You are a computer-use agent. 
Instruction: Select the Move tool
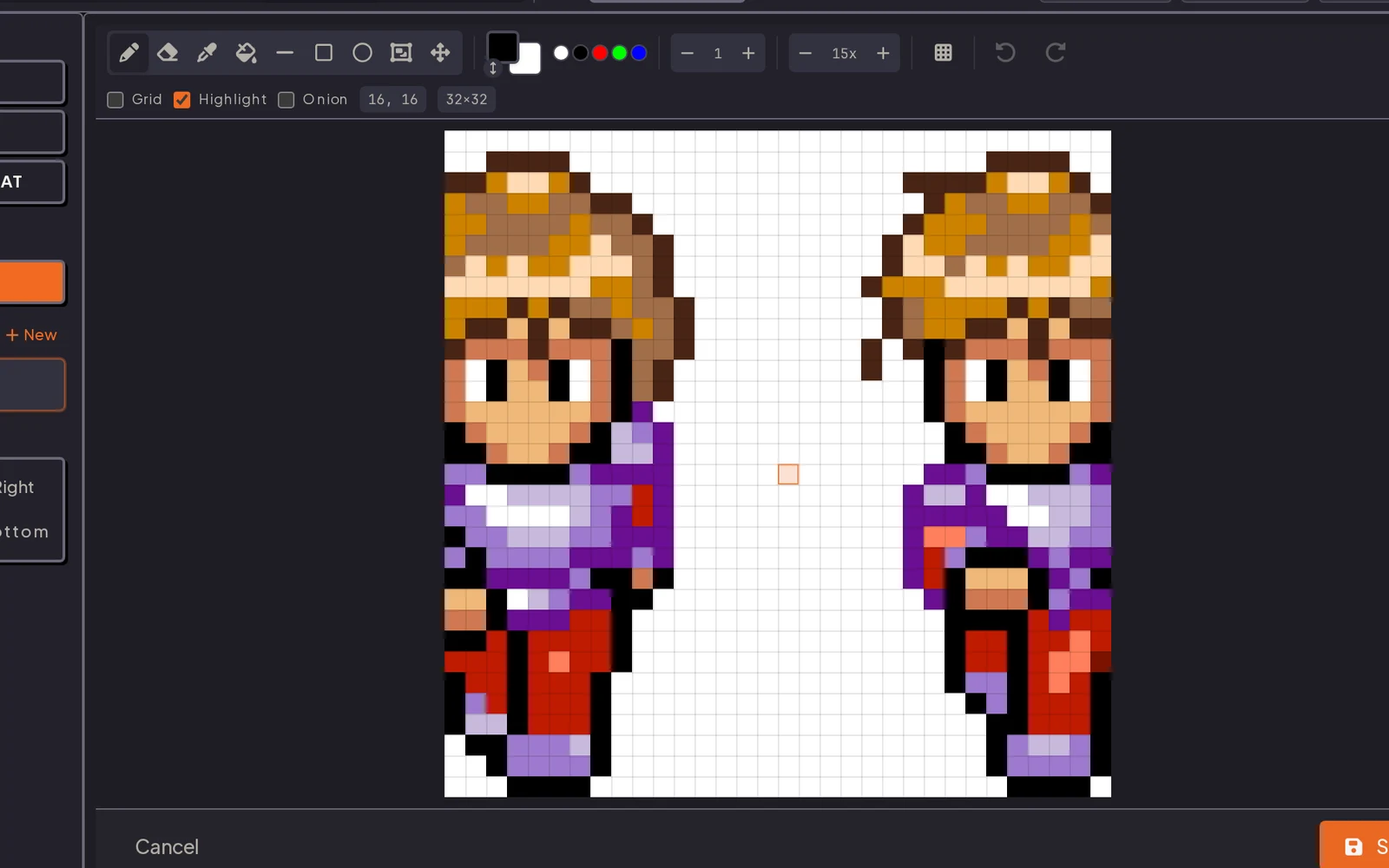pos(440,53)
